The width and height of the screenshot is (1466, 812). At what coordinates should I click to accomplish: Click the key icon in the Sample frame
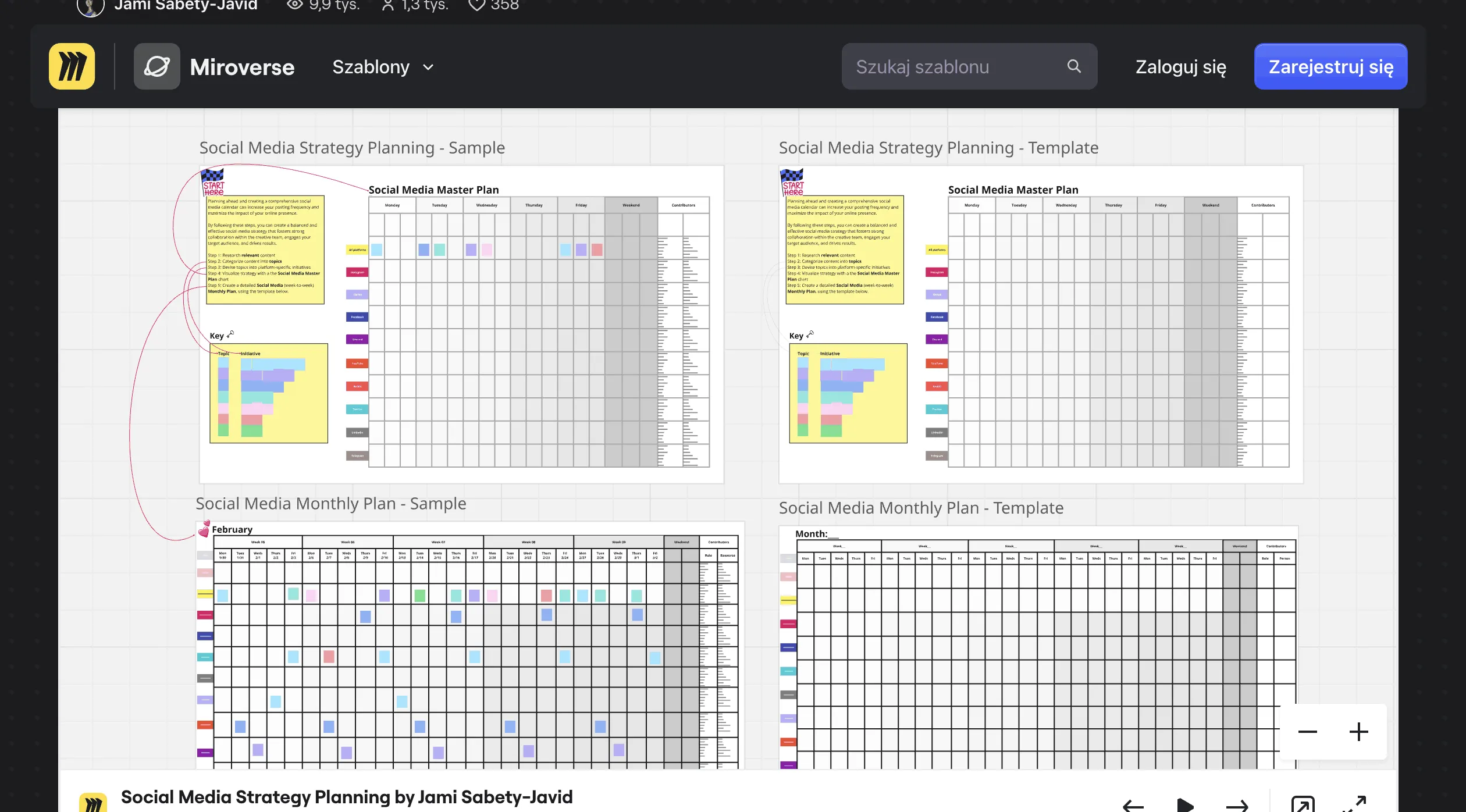pos(230,334)
